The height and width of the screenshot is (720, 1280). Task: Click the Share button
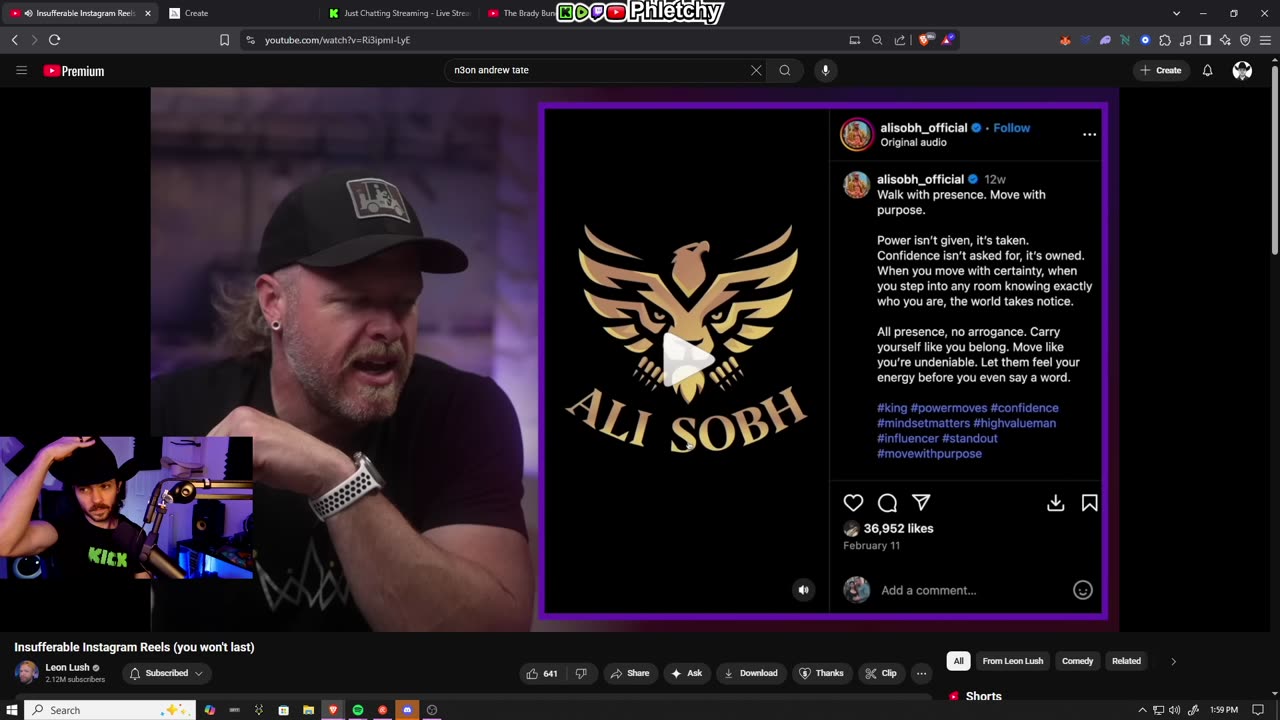630,673
